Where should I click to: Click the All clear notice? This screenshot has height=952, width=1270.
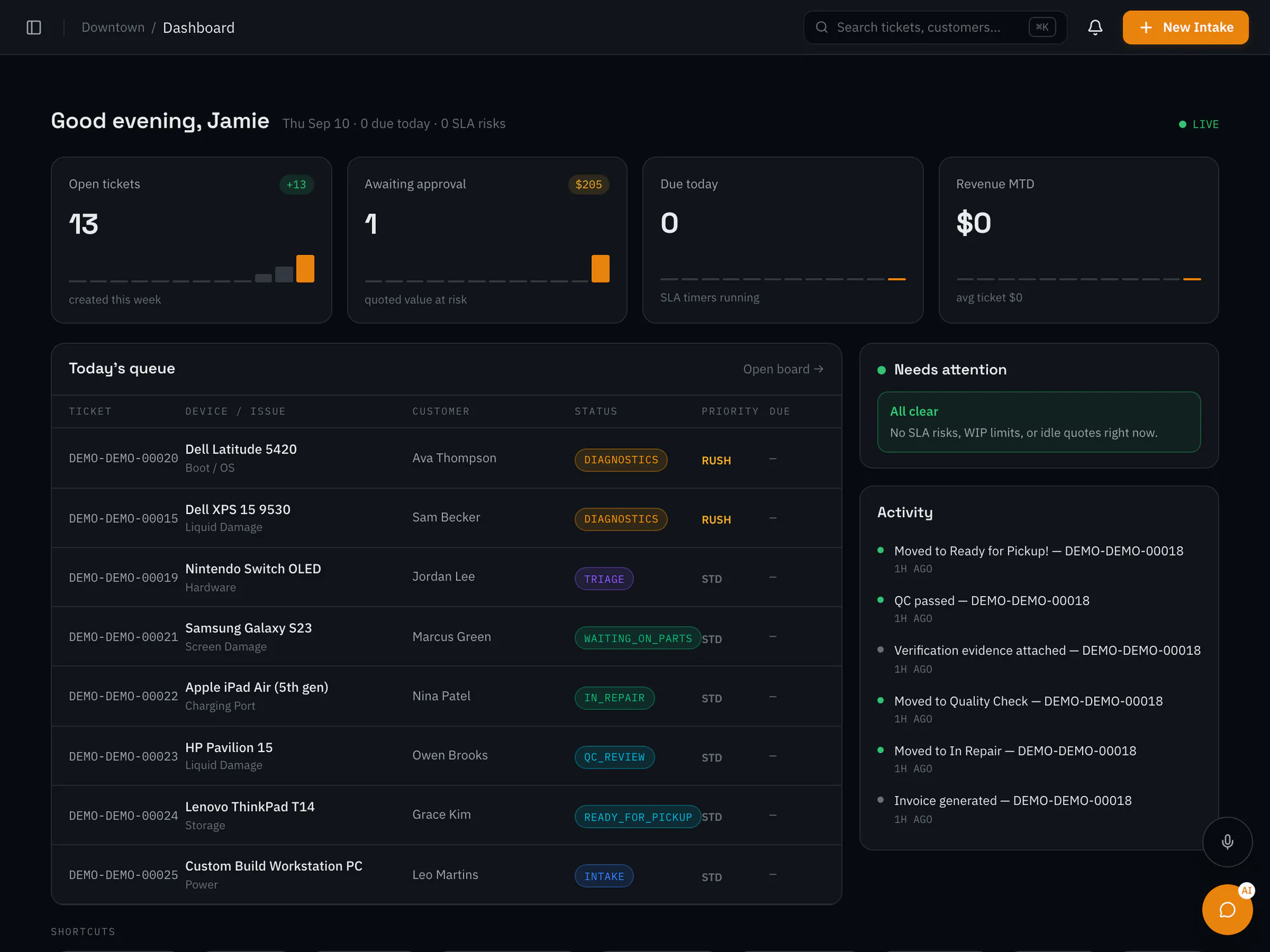[x=1039, y=422]
